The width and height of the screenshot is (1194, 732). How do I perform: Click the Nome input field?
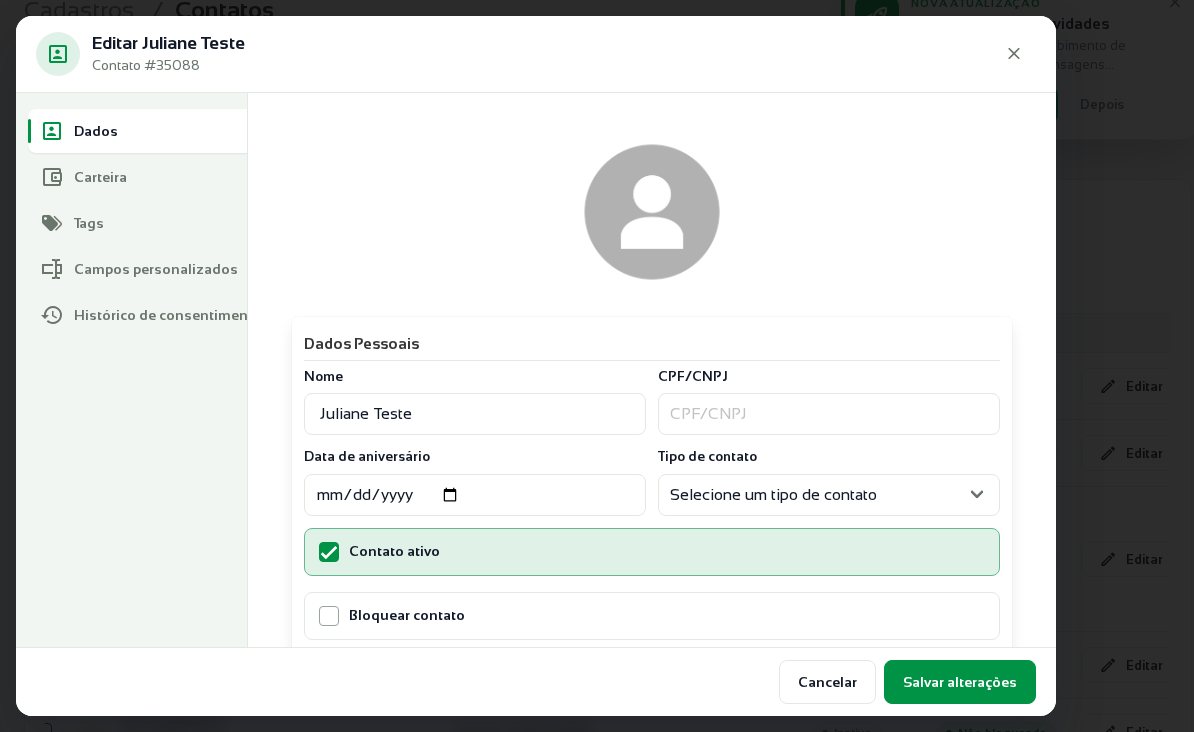474,414
